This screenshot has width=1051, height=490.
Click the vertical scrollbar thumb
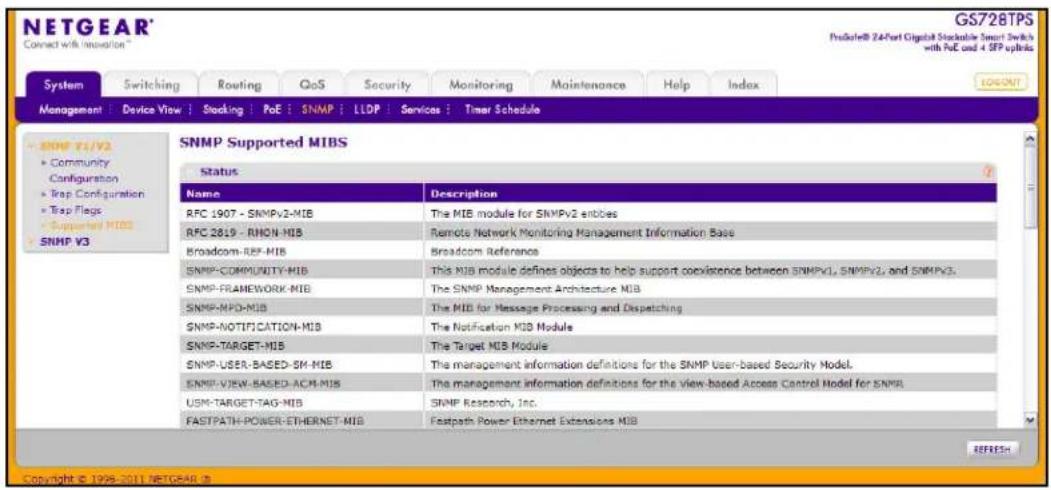click(x=1031, y=188)
